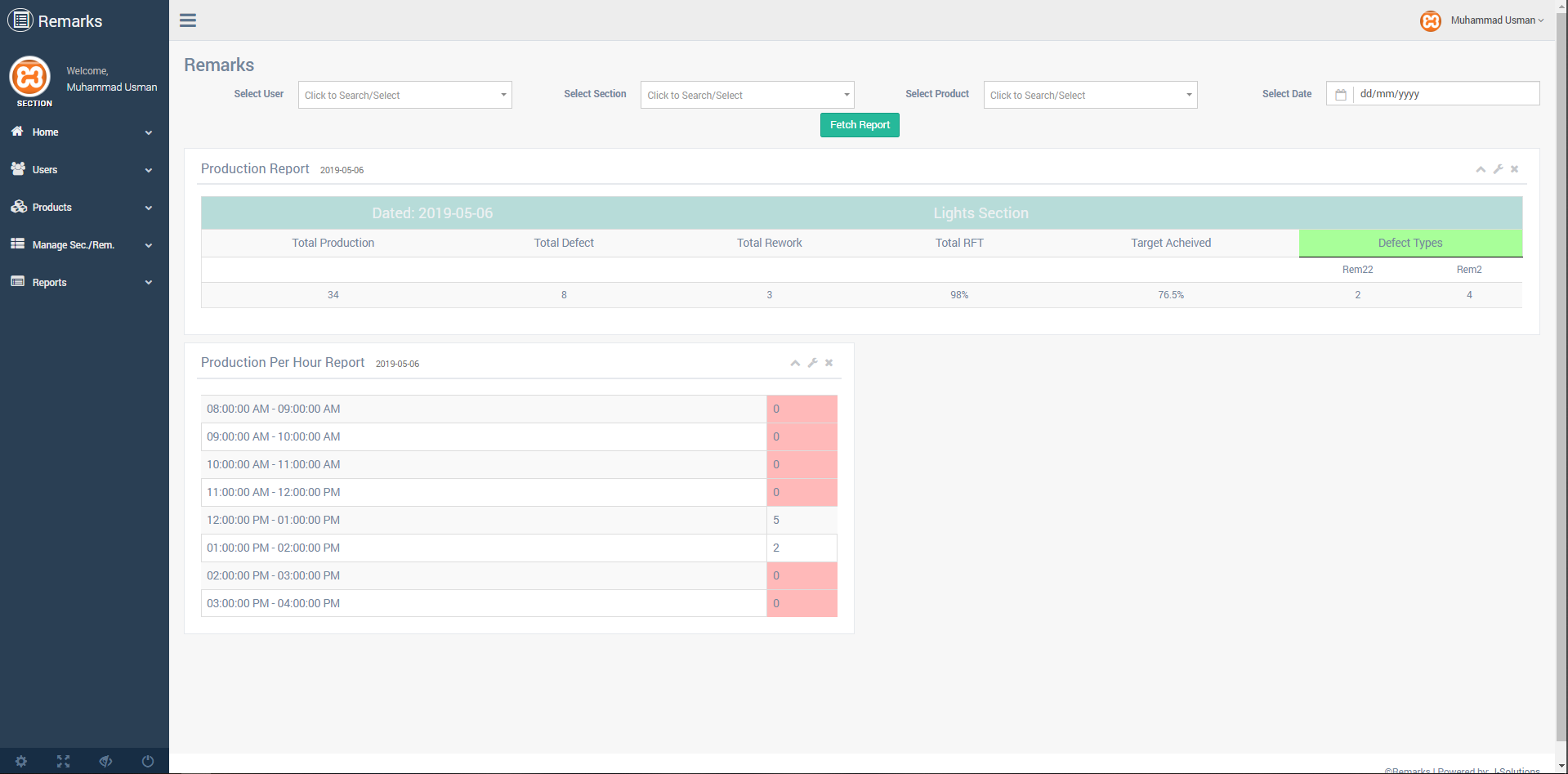
Task: Open the Users sidebar menu
Action: point(84,170)
